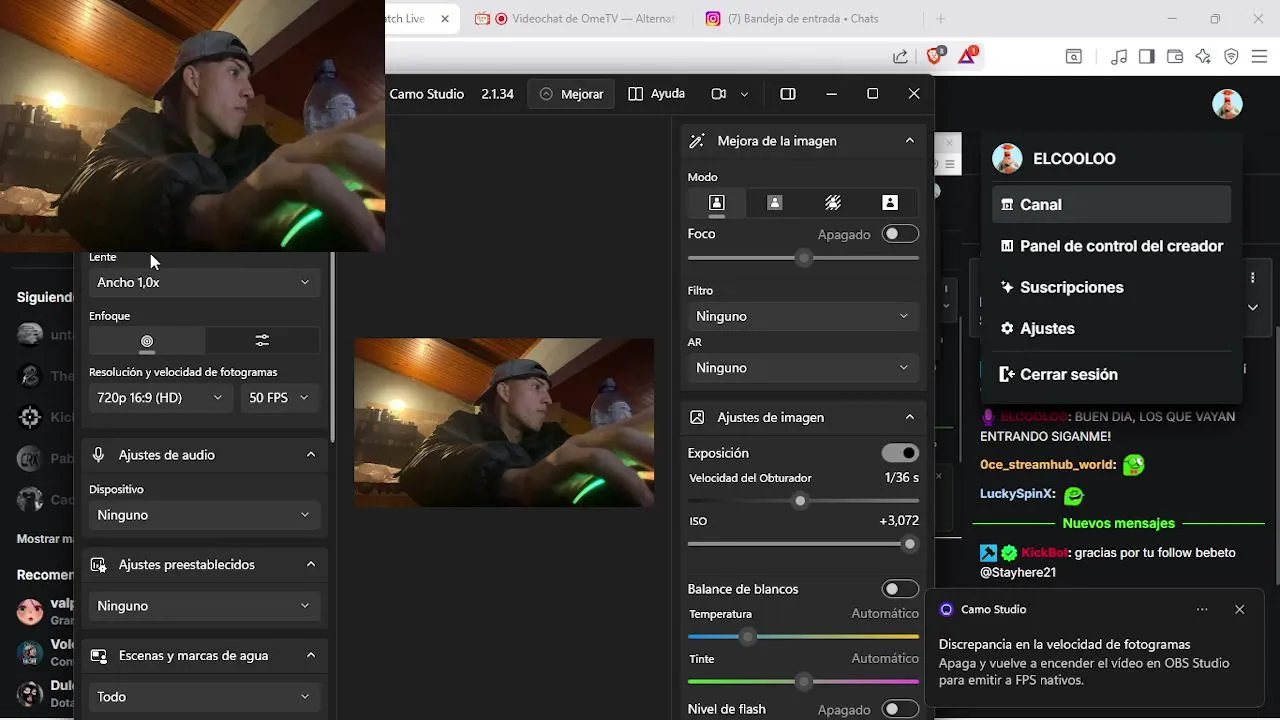Open the Ajustes preestablecidos Ninguno dropdown
This screenshot has height=720, width=1280.
(204, 606)
